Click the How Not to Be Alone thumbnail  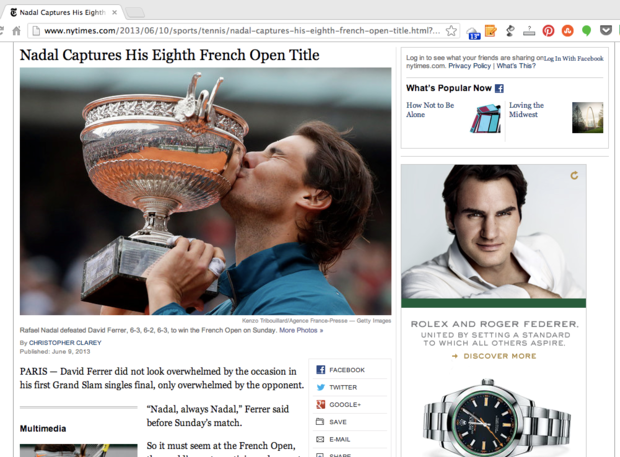tap(485, 118)
